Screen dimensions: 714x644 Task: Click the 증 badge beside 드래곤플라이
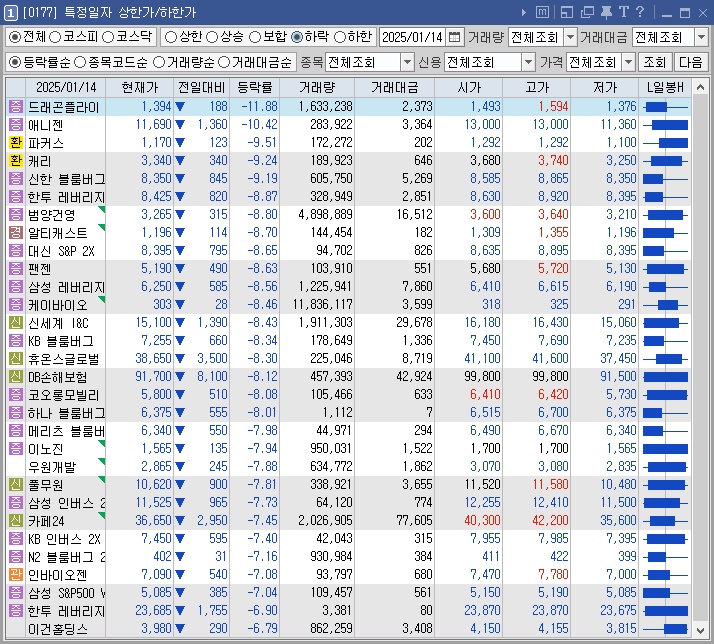click(15, 107)
